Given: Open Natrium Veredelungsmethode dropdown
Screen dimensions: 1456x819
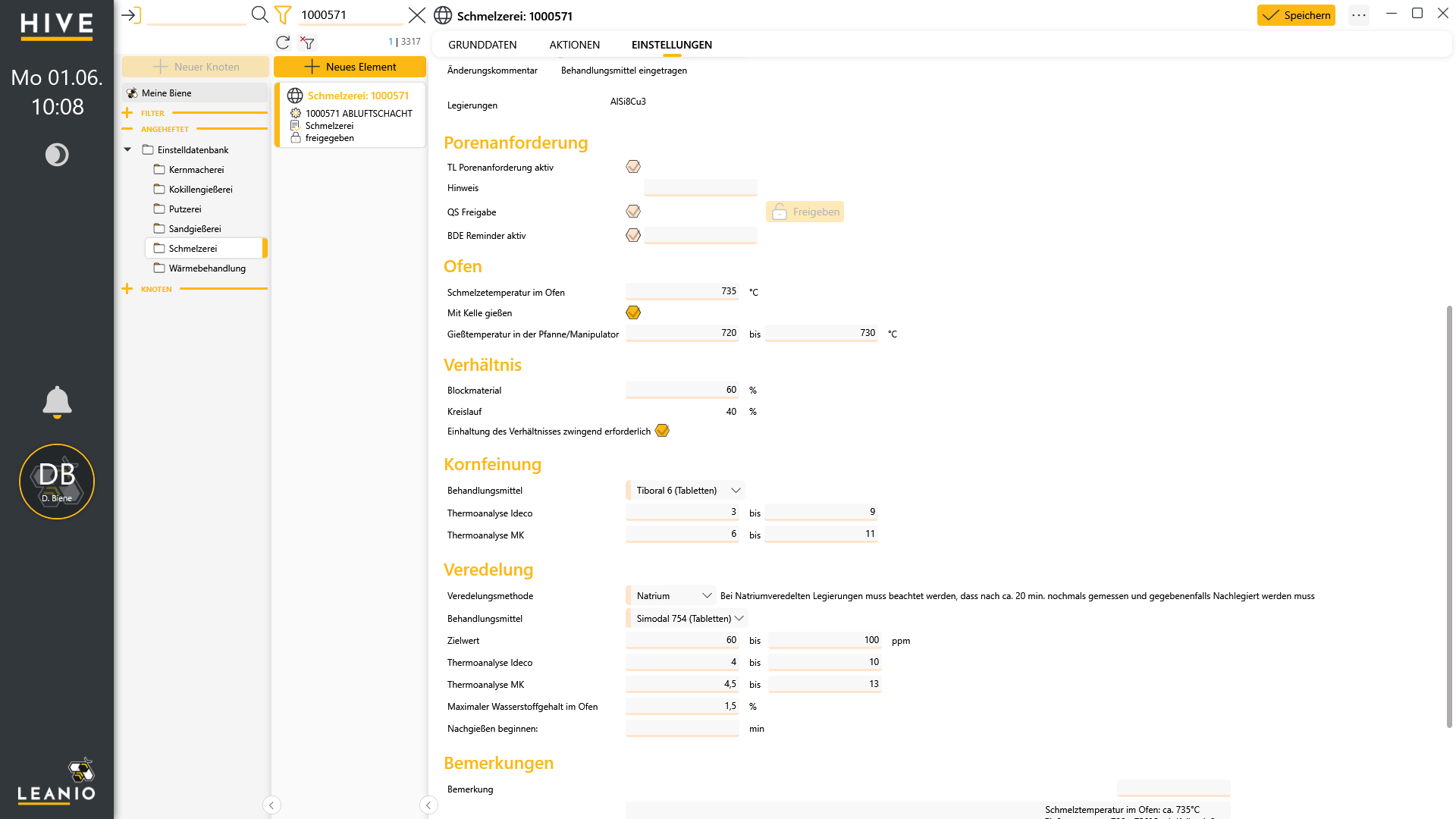Looking at the screenshot, I should (671, 596).
